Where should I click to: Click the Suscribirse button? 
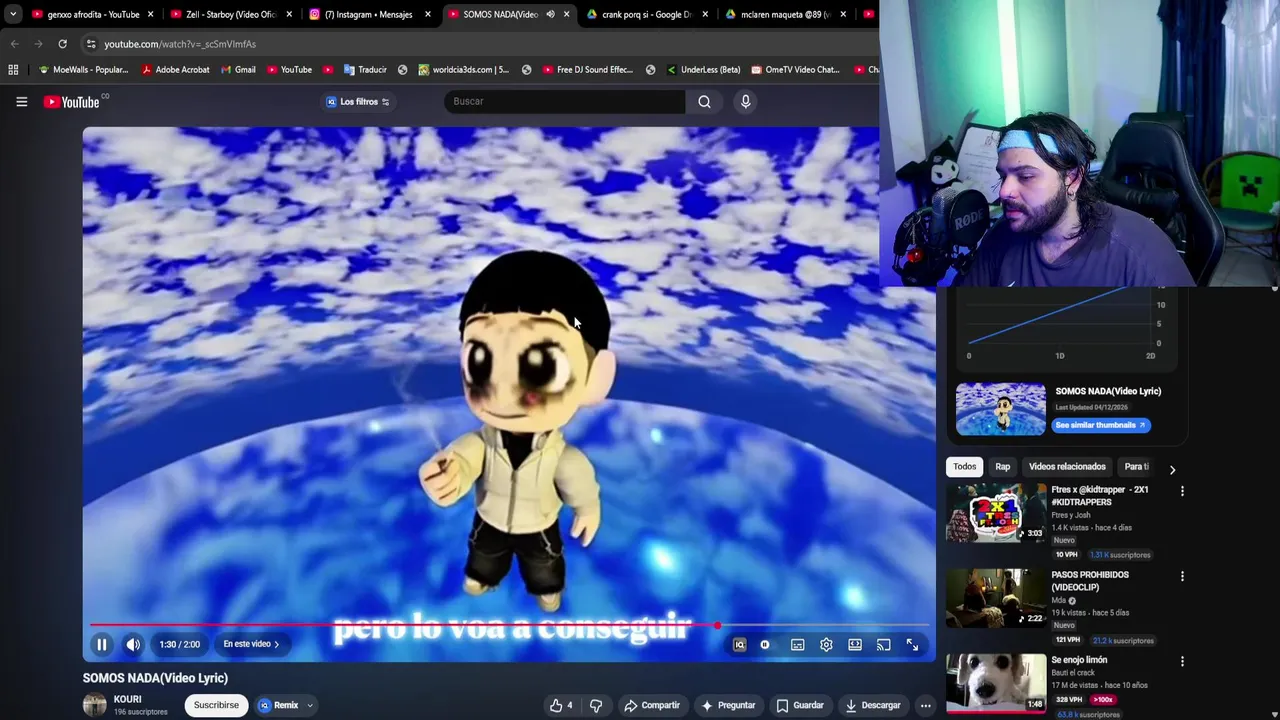(x=216, y=705)
